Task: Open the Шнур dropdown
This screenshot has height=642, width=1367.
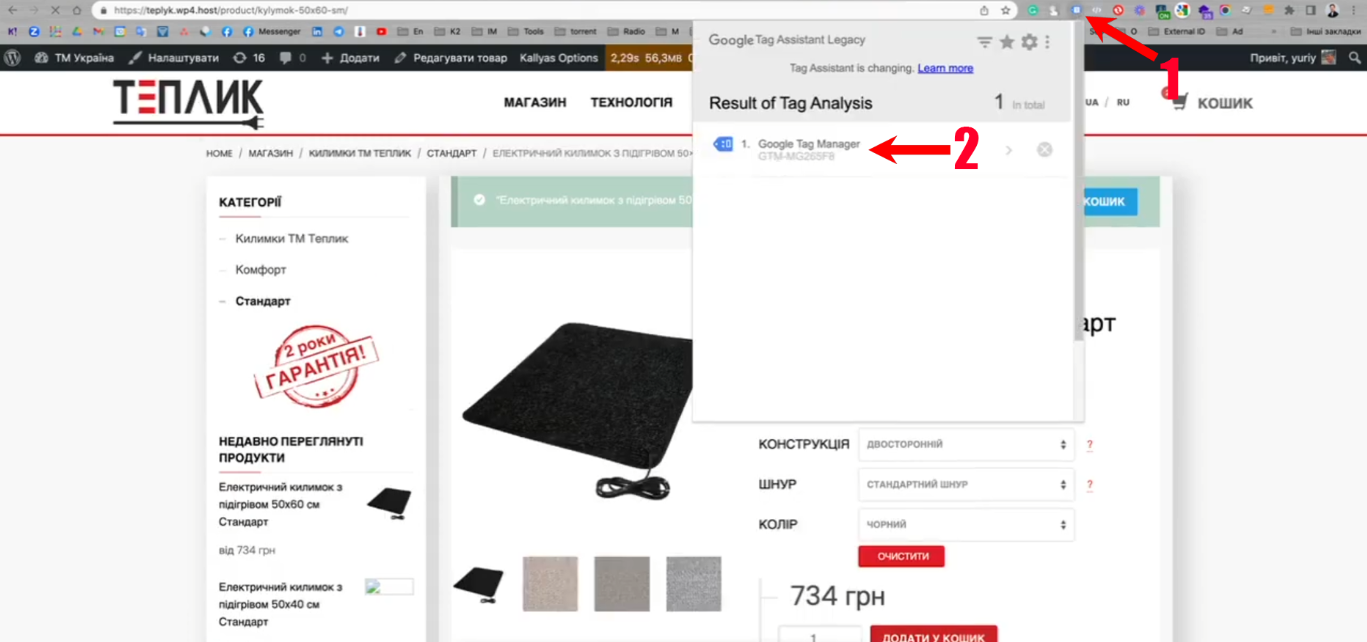Action: tap(966, 484)
